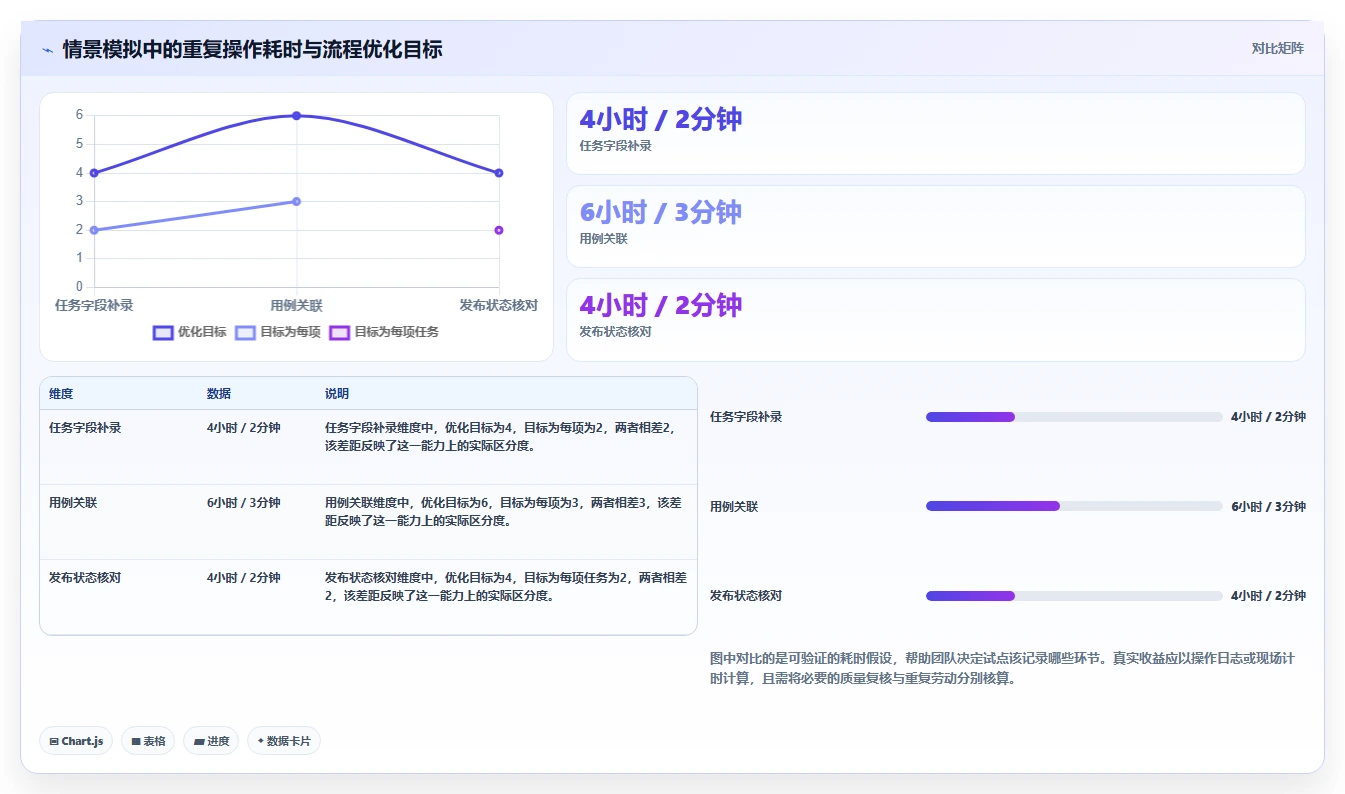Viewport: 1345px width, 794px height.
Task: Click the page title 情景模拟中的重复操作耗时与流程优化目标
Action: [x=252, y=49]
